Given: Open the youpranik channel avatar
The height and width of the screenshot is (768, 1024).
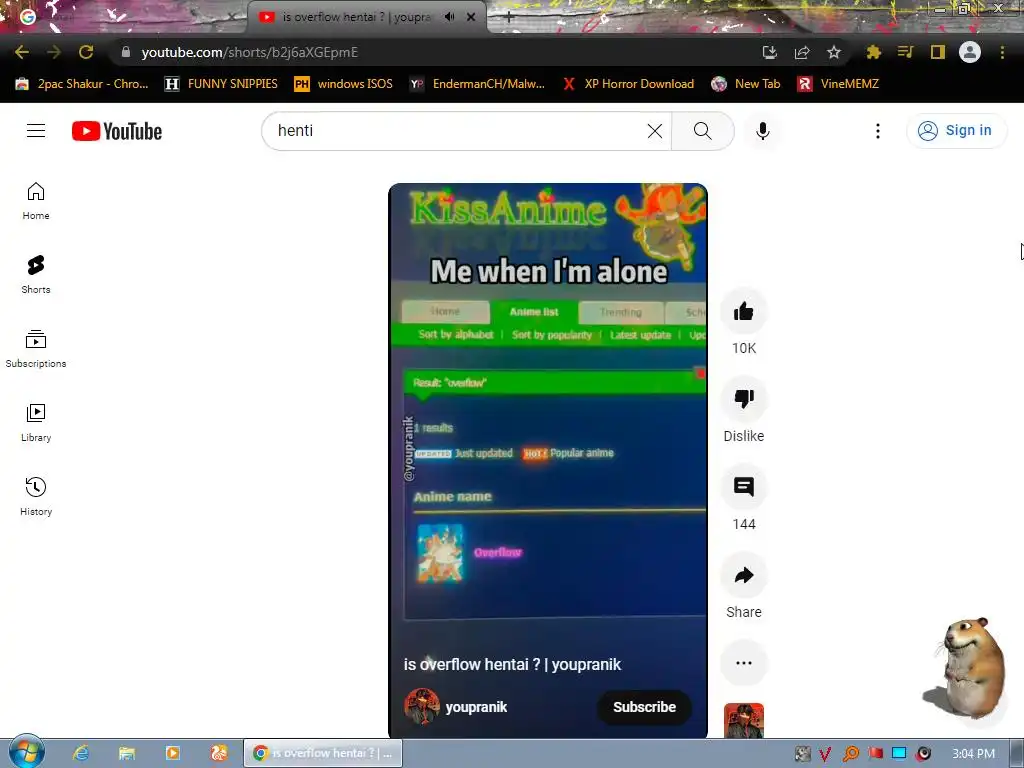Looking at the screenshot, I should coord(422,707).
